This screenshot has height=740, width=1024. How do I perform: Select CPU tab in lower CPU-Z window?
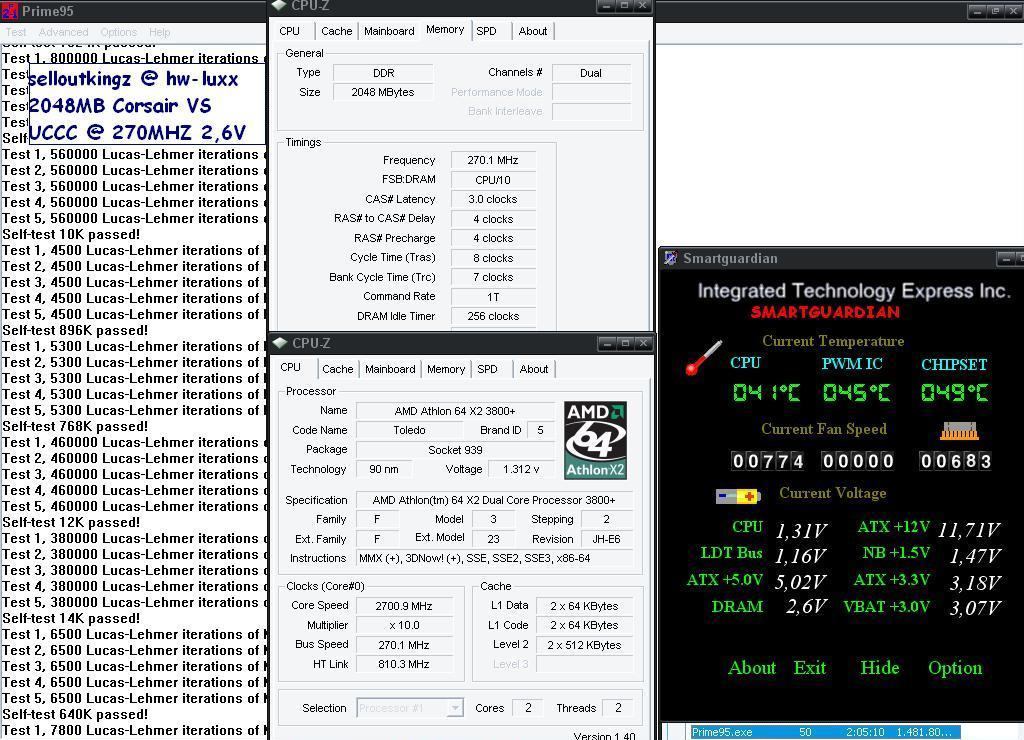(291, 367)
